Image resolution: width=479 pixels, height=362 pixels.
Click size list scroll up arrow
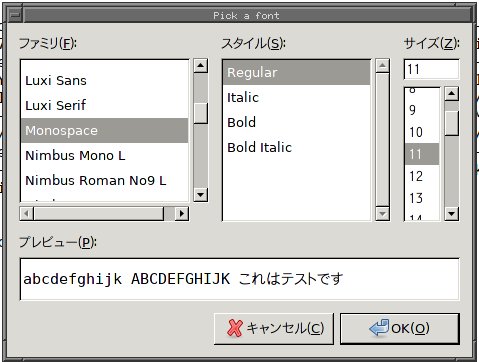pyautogui.click(x=452, y=94)
